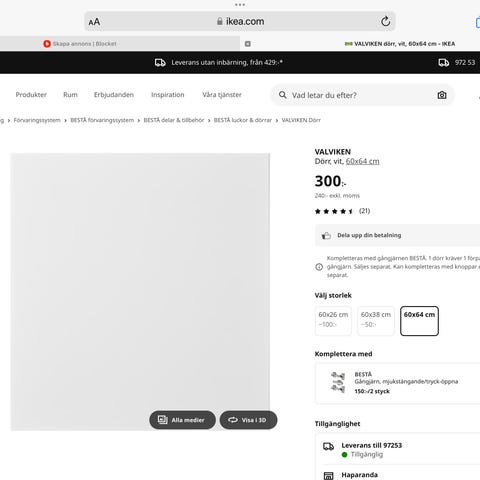Click the camera visual search icon

coord(442,95)
